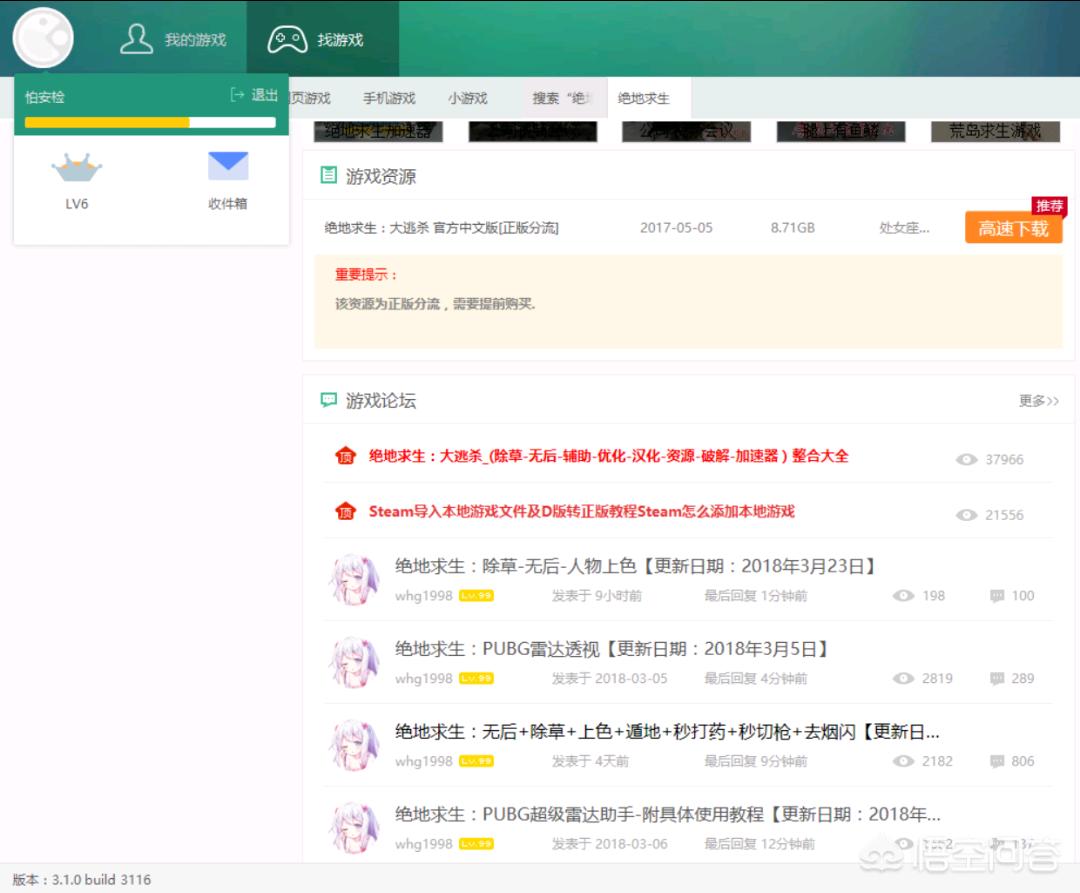Screen dimensions: 1080x893
Task: Click the eye icon beside 198
Action: coord(903,596)
